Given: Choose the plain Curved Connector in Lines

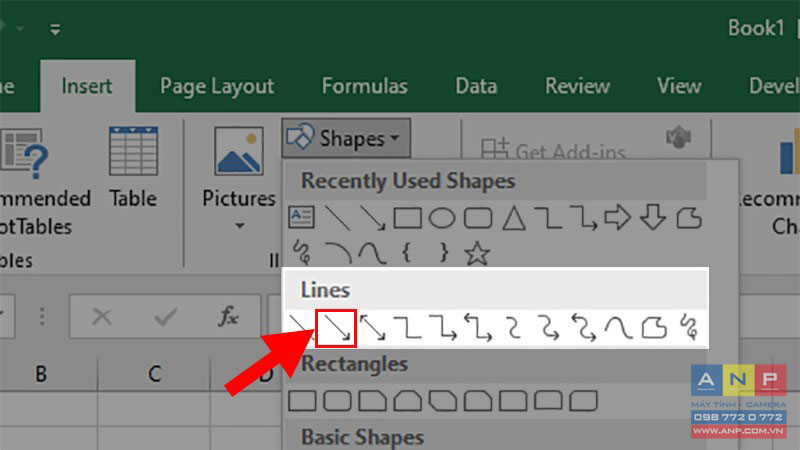Looking at the screenshot, I should tap(514, 328).
